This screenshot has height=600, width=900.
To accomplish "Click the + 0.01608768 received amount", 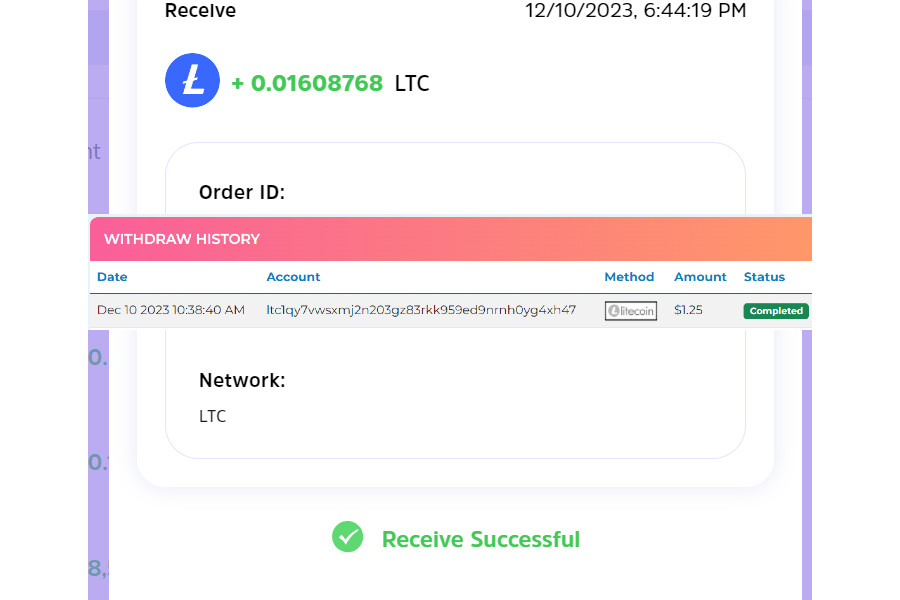I will 307,83.
